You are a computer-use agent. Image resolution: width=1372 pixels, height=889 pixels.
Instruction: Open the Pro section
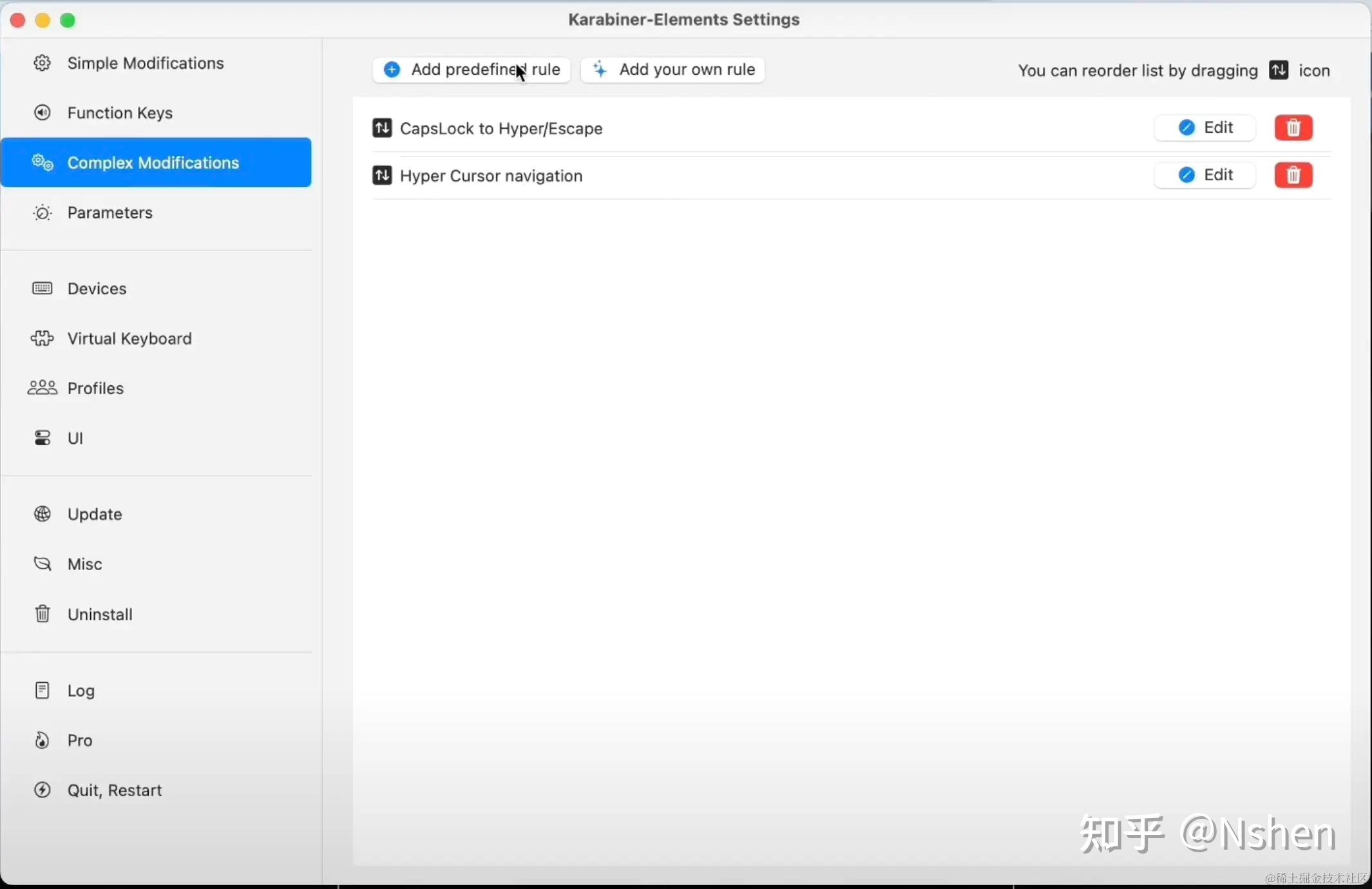(x=156, y=740)
